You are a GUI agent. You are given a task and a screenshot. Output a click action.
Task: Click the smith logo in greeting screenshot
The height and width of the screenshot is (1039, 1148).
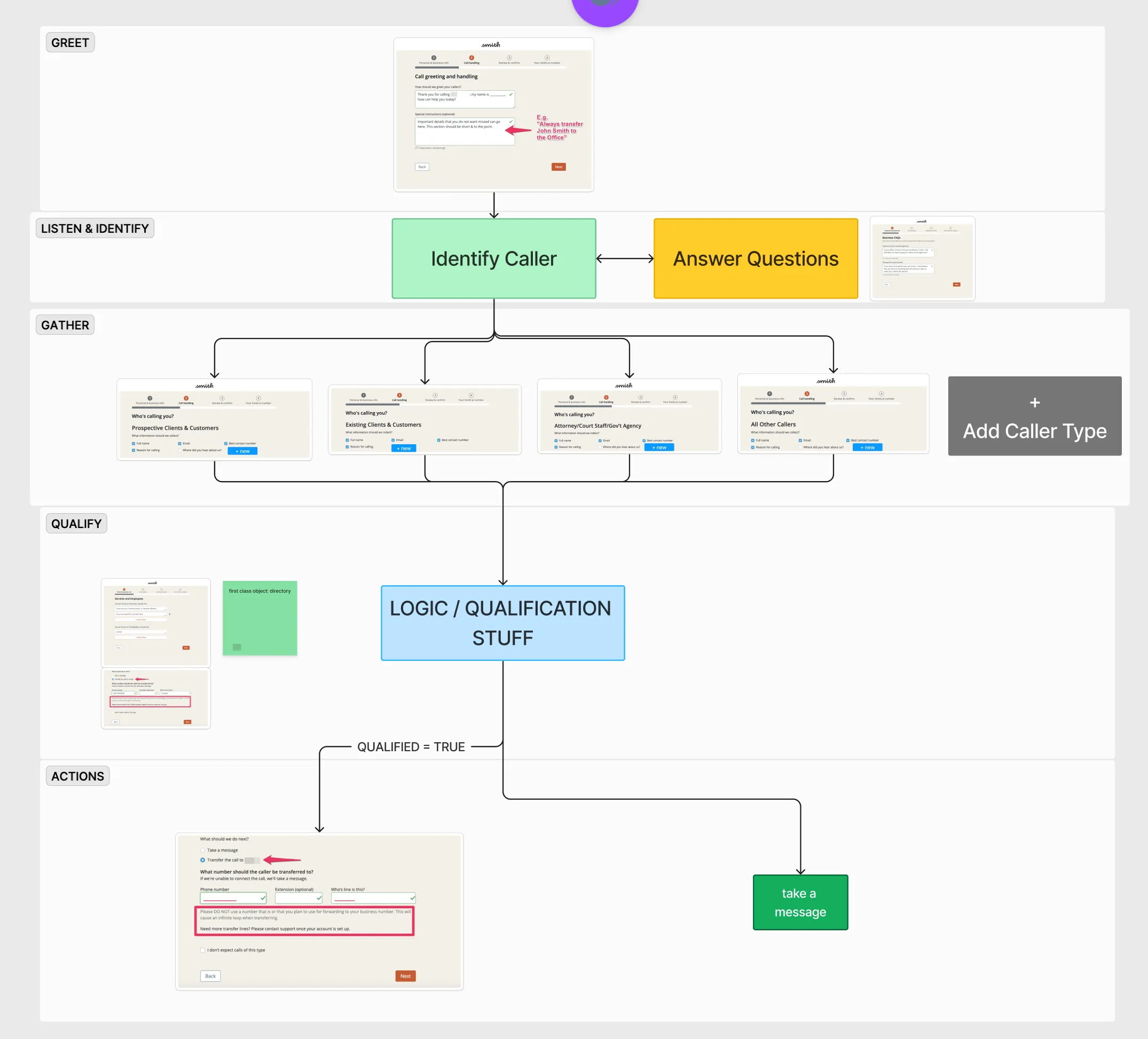[x=491, y=44]
